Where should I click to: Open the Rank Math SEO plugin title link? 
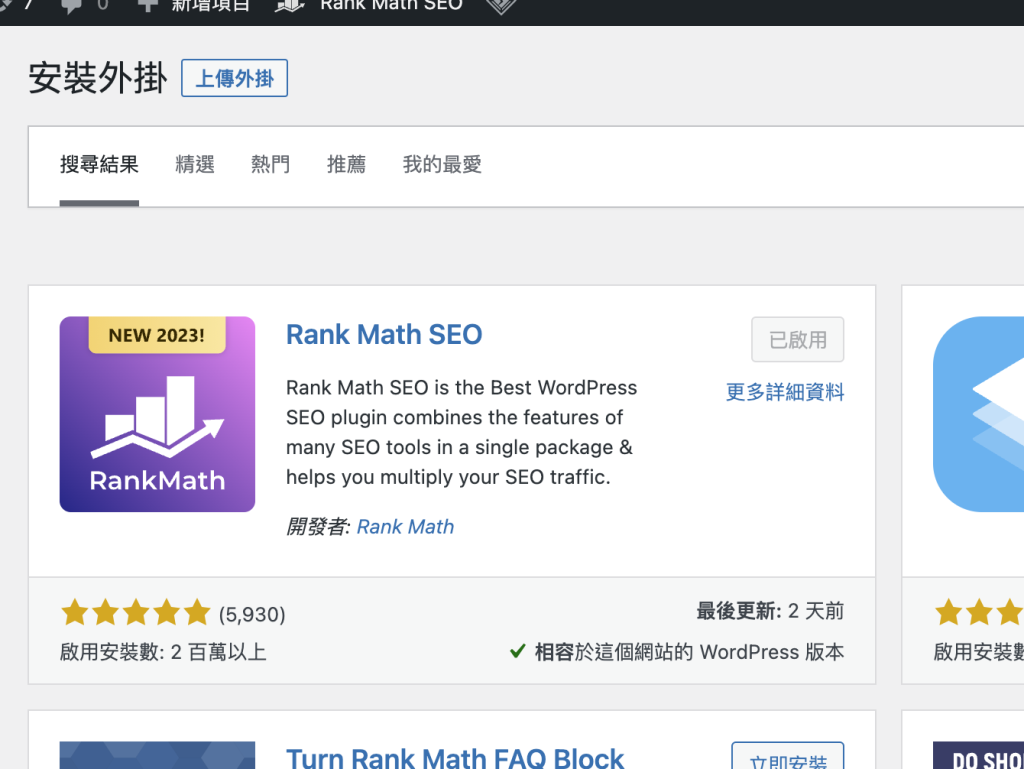pos(384,334)
